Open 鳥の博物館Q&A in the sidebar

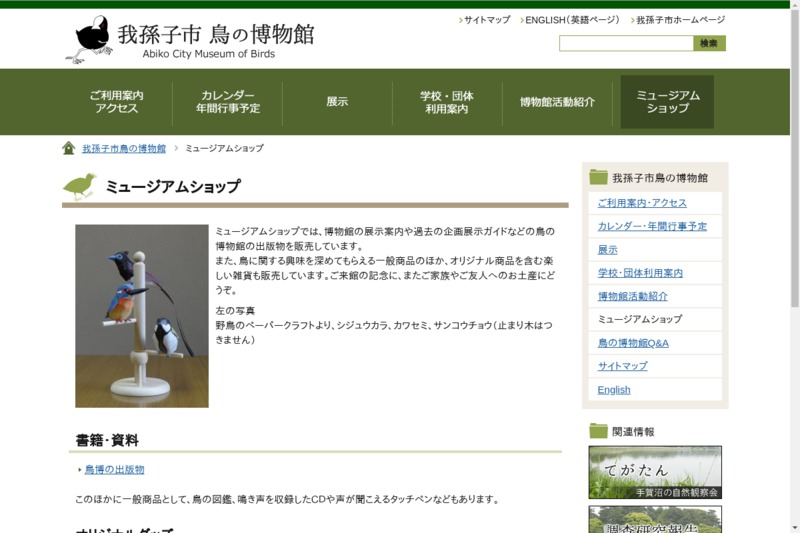[x=633, y=343]
